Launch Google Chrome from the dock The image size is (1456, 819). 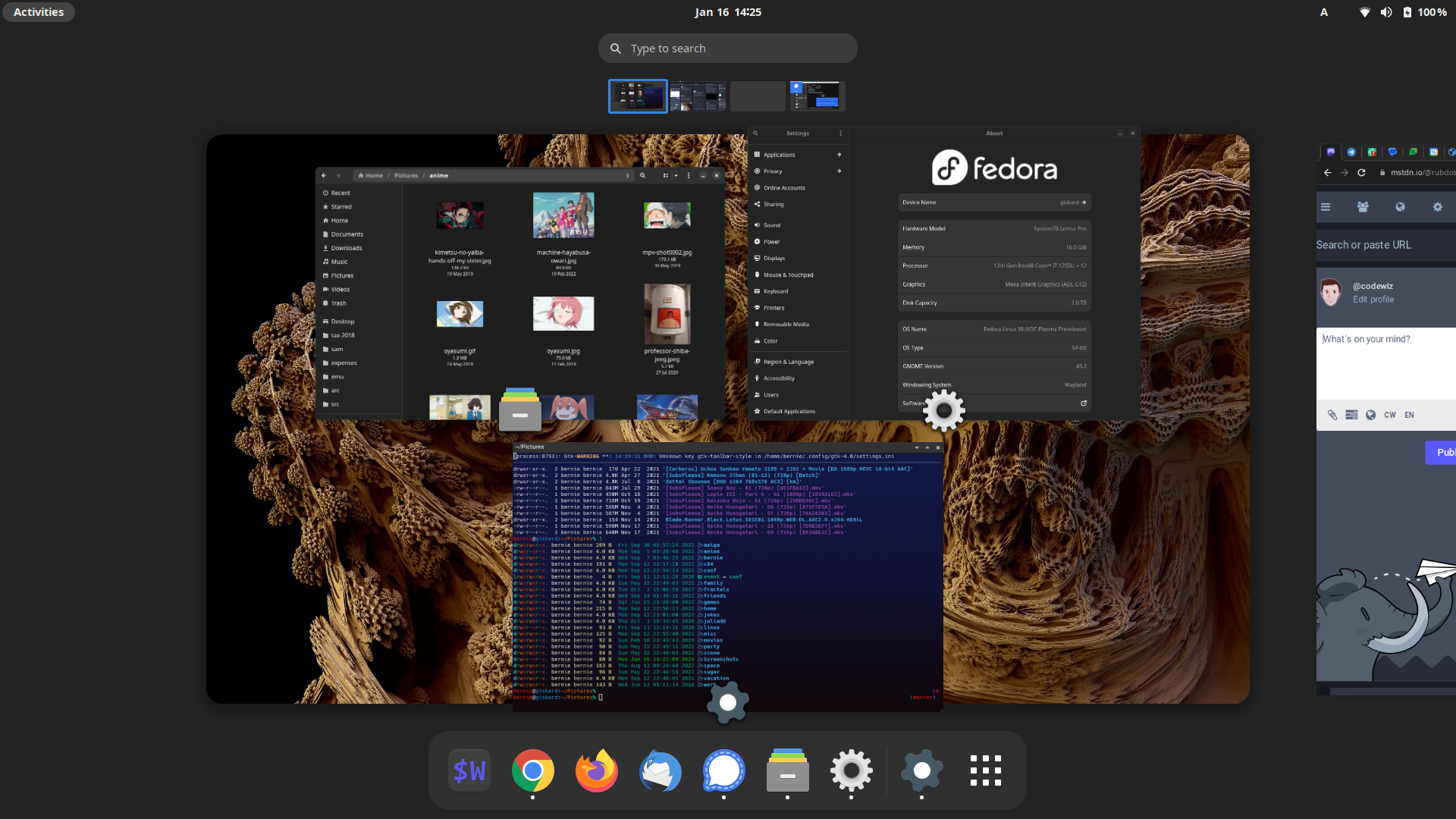(532, 770)
